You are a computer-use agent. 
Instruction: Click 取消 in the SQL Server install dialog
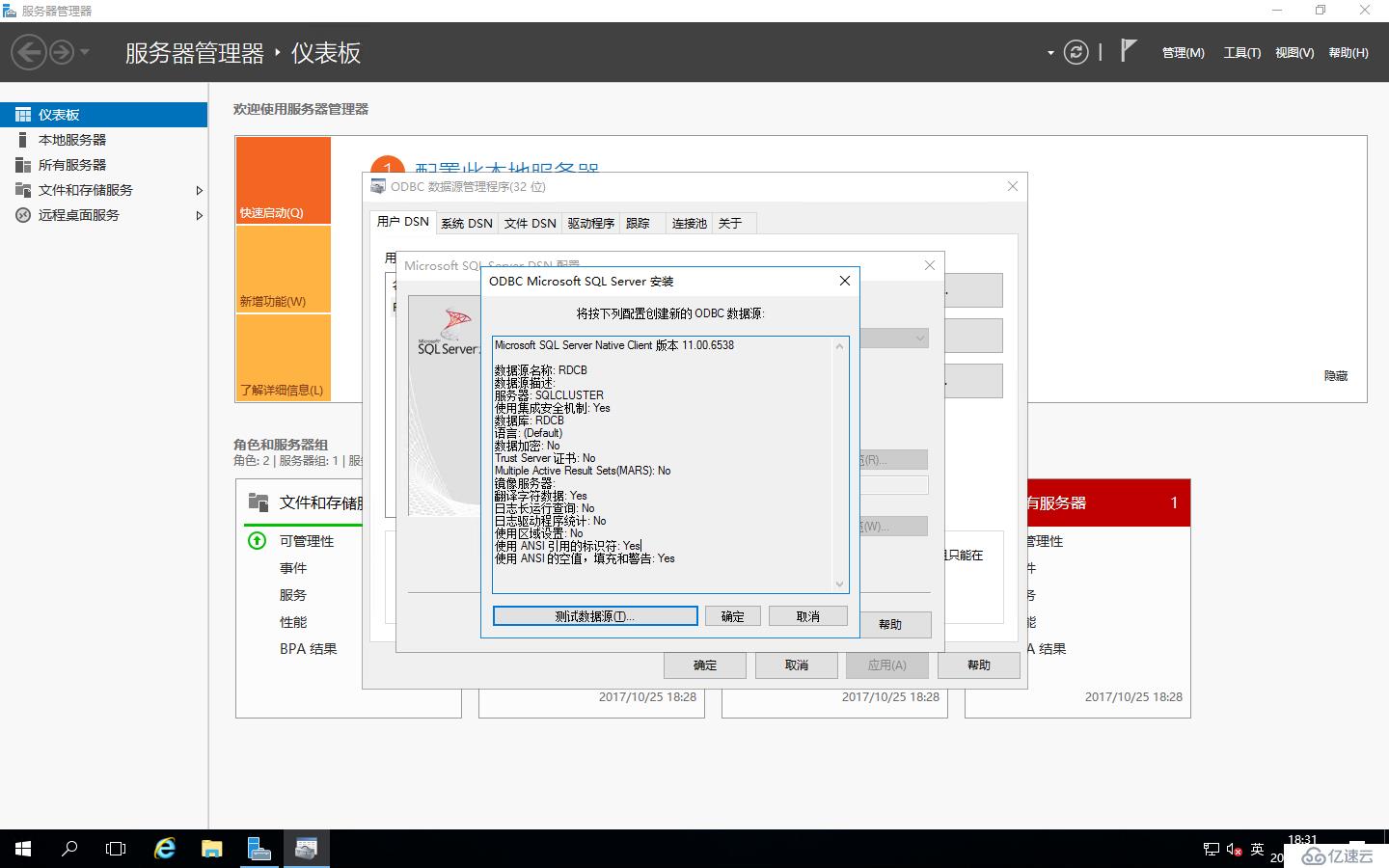click(x=808, y=616)
